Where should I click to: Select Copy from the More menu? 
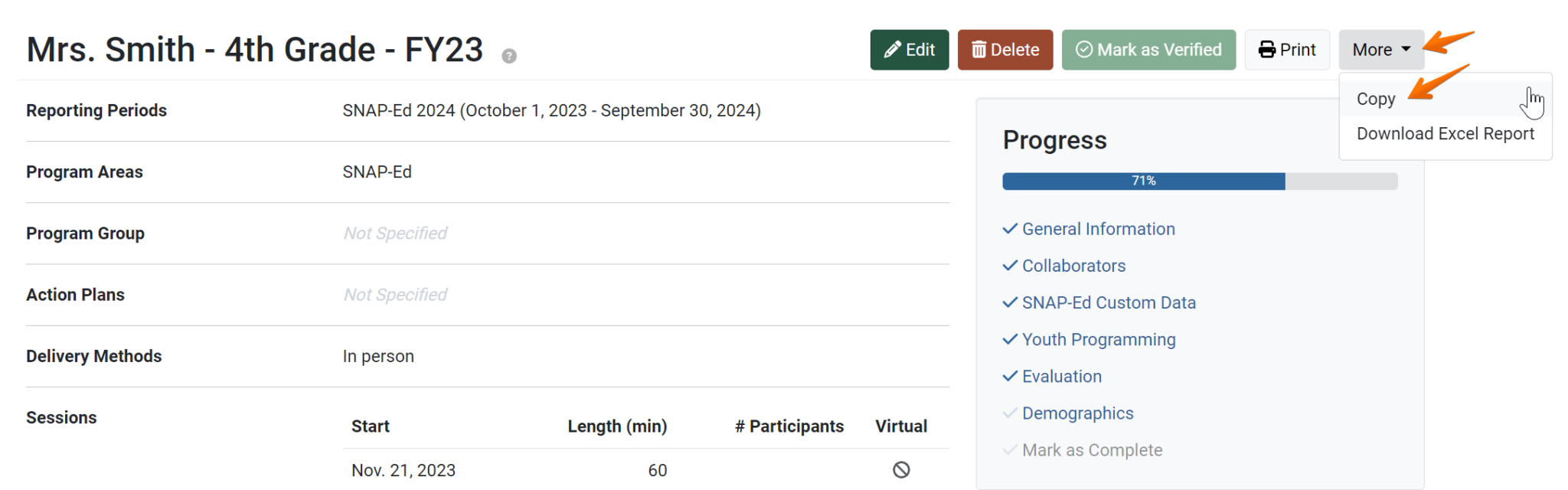pos(1376,99)
